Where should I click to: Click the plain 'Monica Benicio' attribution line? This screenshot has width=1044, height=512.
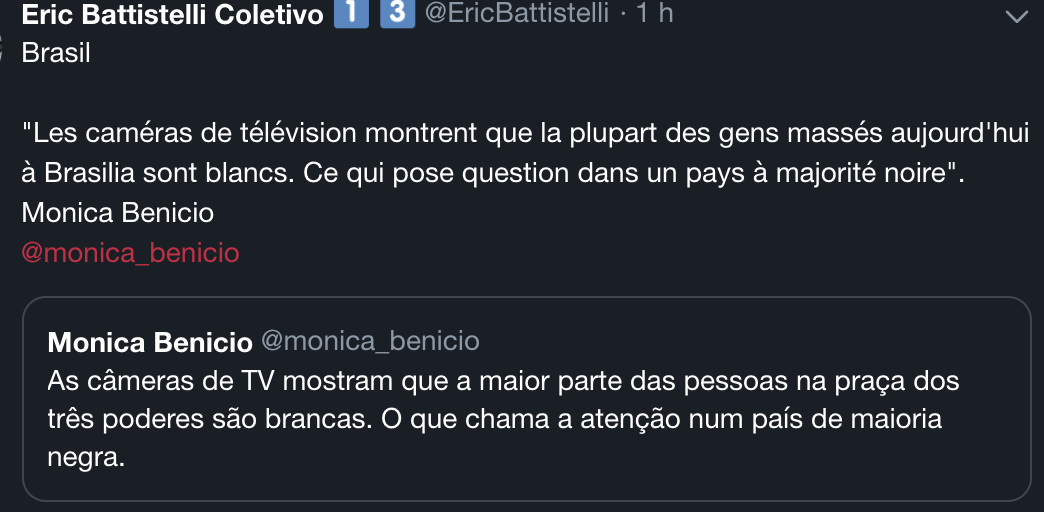click(117, 213)
